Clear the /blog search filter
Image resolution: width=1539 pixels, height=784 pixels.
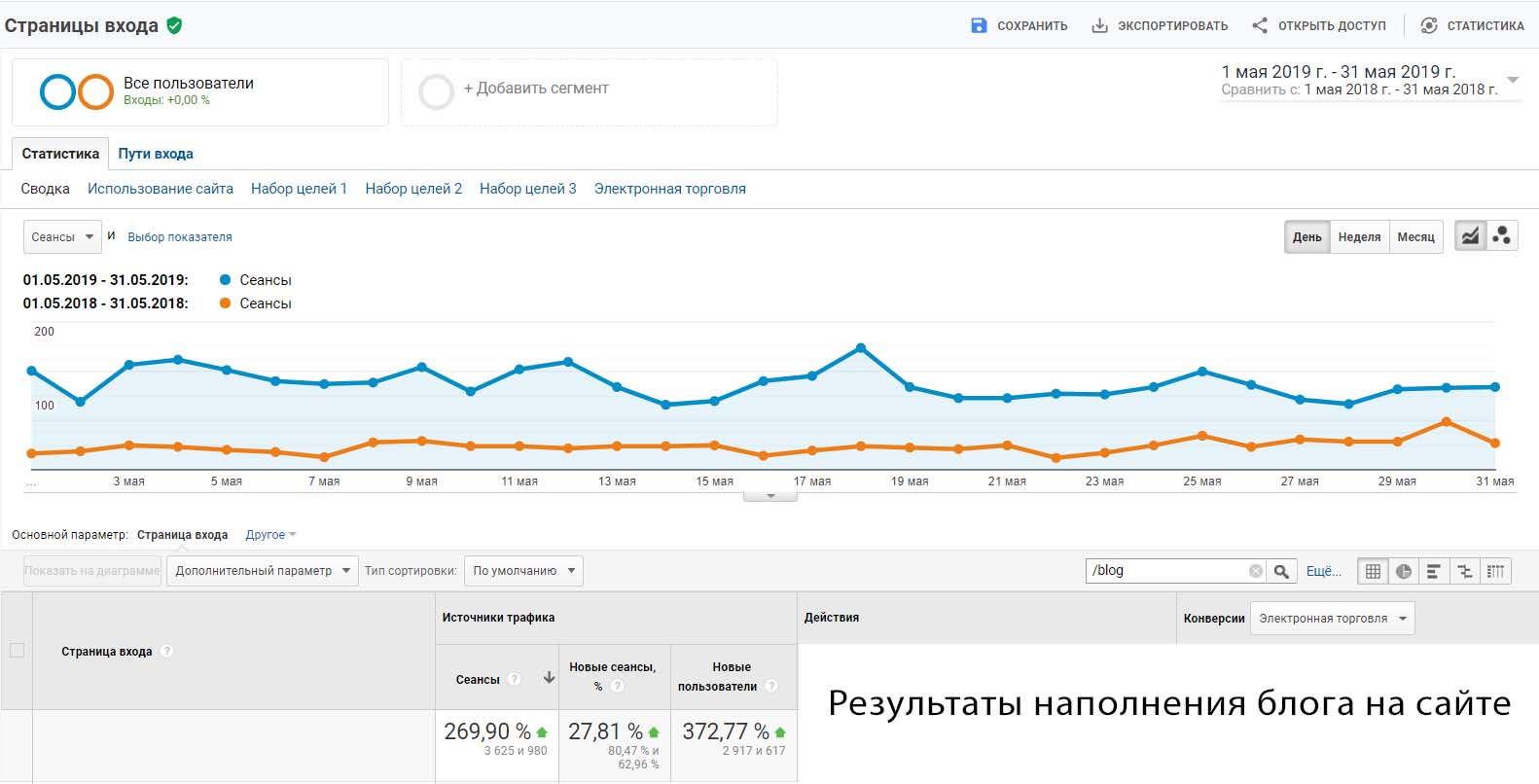click(1255, 571)
